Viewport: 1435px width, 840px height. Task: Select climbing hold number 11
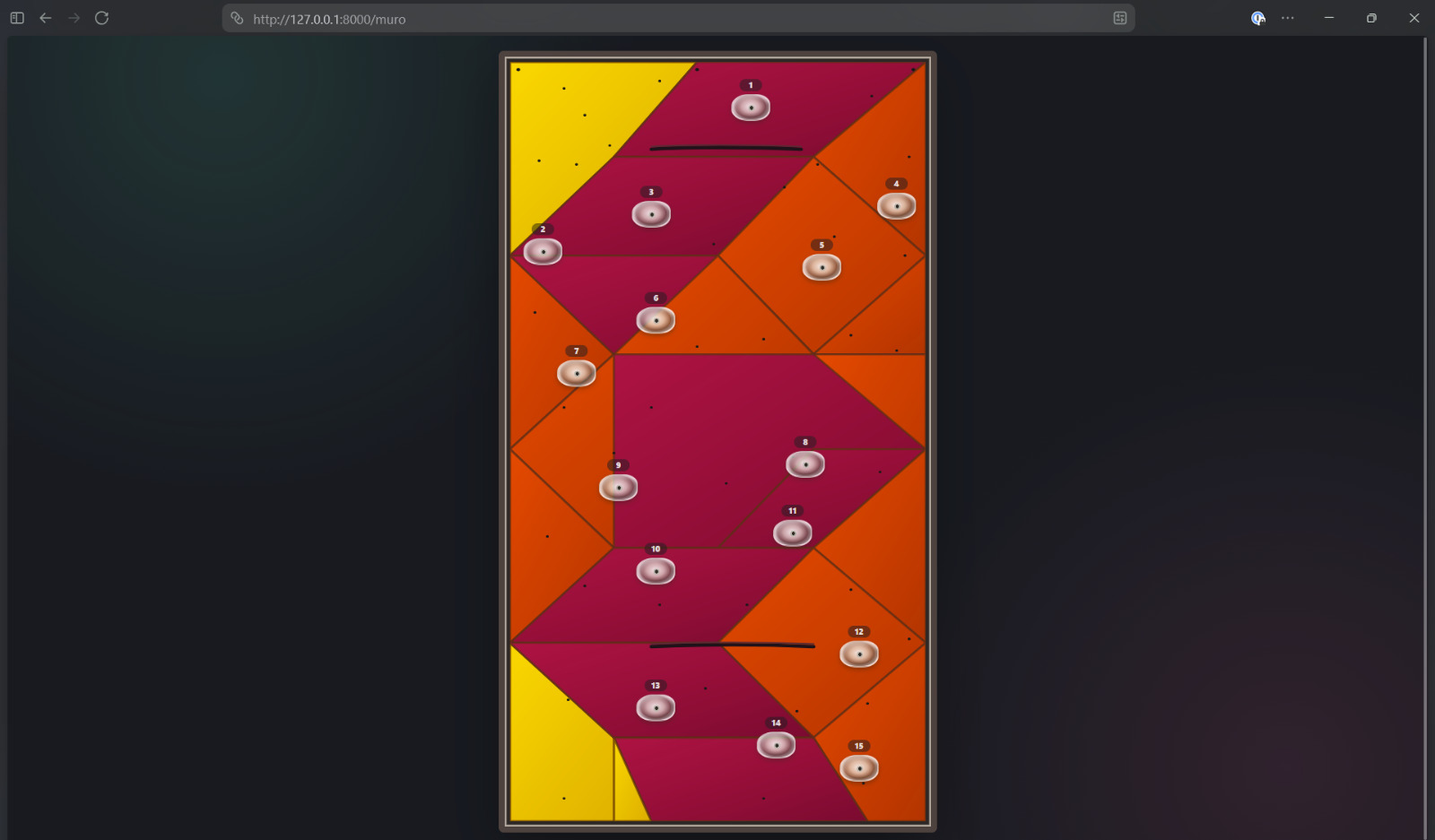pos(793,533)
